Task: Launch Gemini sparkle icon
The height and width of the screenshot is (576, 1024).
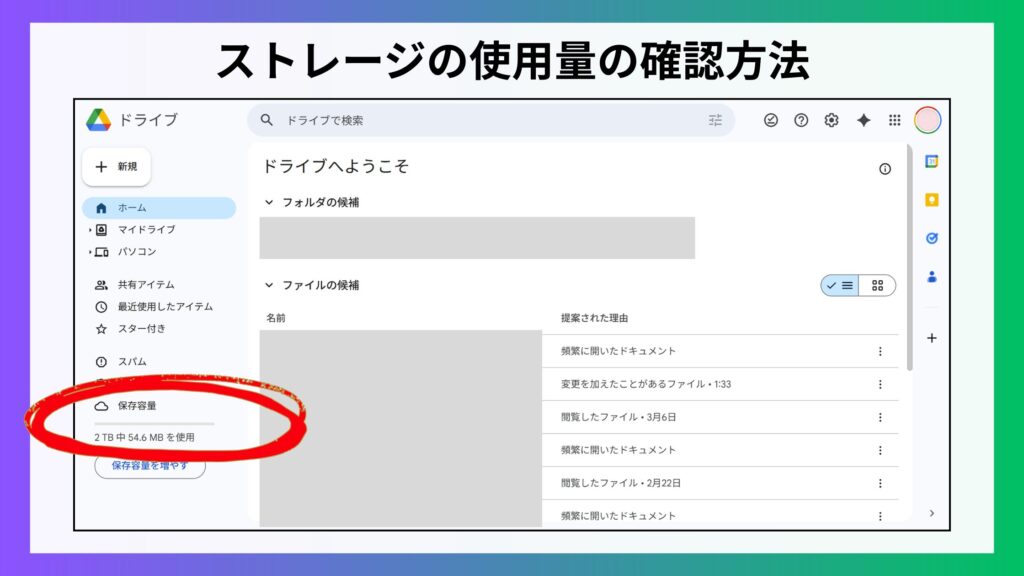Action: 863,120
